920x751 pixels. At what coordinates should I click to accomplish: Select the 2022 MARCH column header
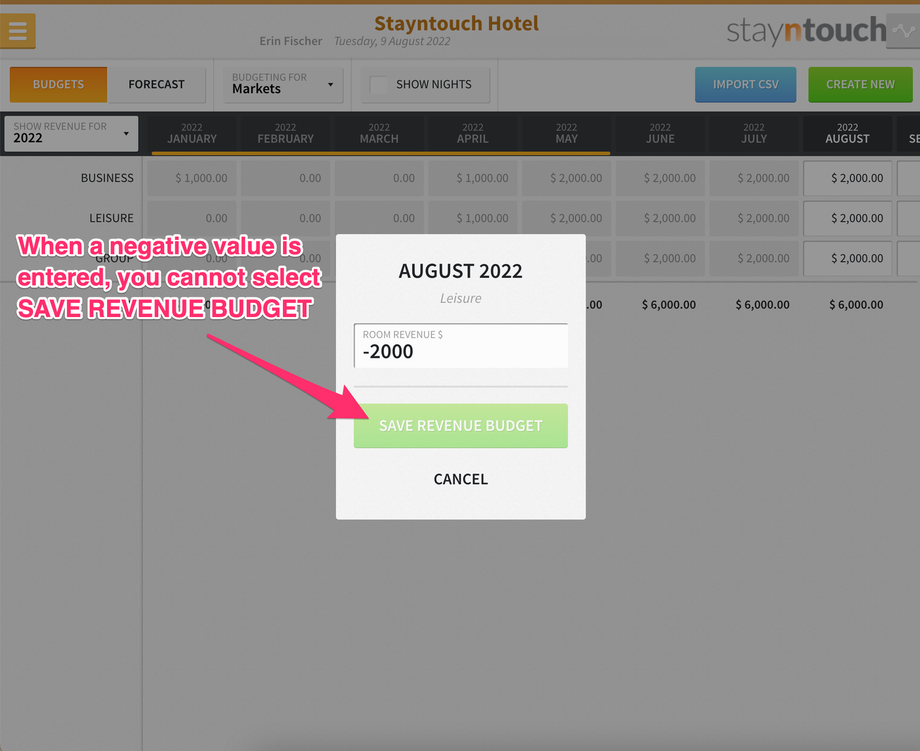point(379,133)
